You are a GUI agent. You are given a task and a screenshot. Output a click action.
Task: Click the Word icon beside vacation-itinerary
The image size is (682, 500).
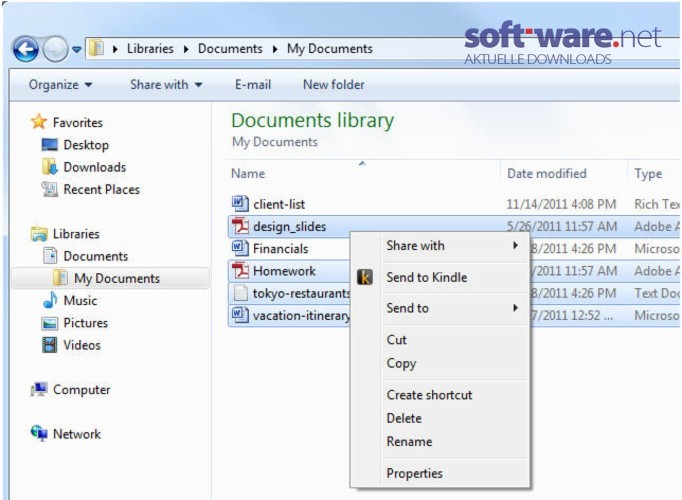tap(240, 315)
